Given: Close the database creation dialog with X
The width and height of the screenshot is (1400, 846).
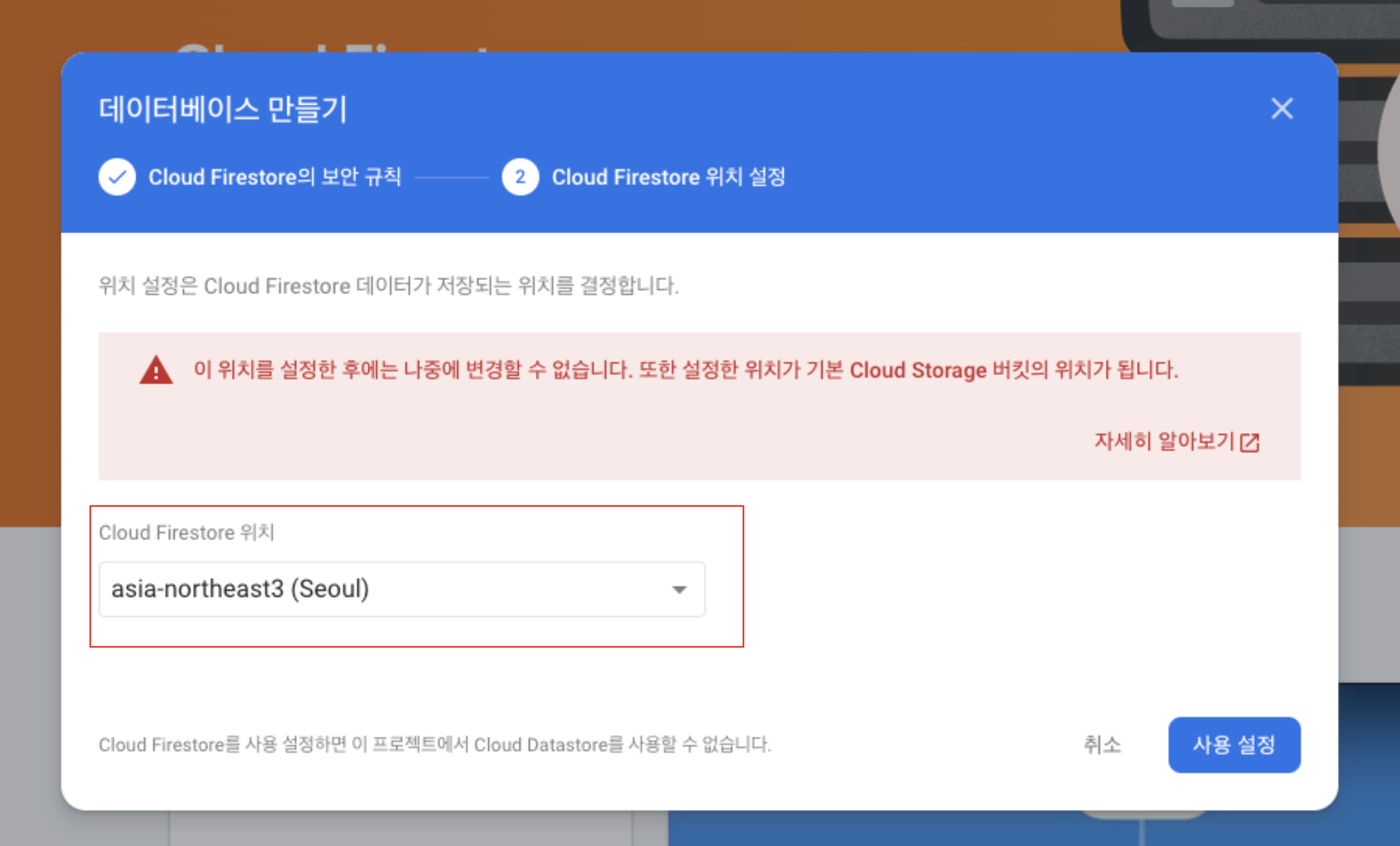Looking at the screenshot, I should [x=1282, y=108].
